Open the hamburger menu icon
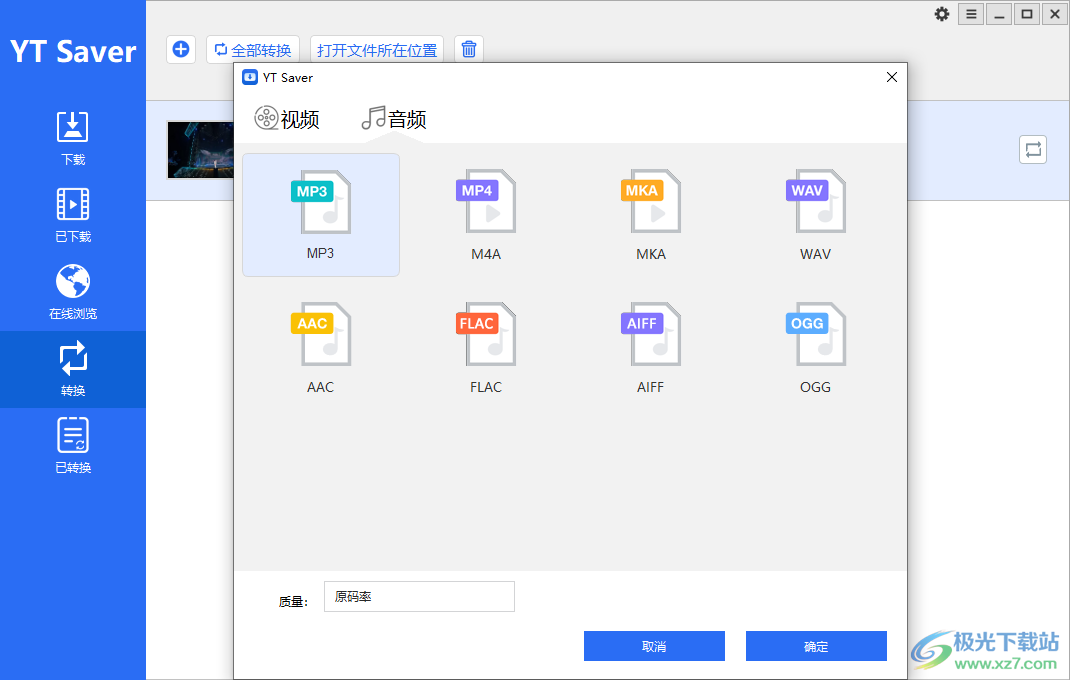This screenshot has width=1070, height=680. click(x=971, y=14)
